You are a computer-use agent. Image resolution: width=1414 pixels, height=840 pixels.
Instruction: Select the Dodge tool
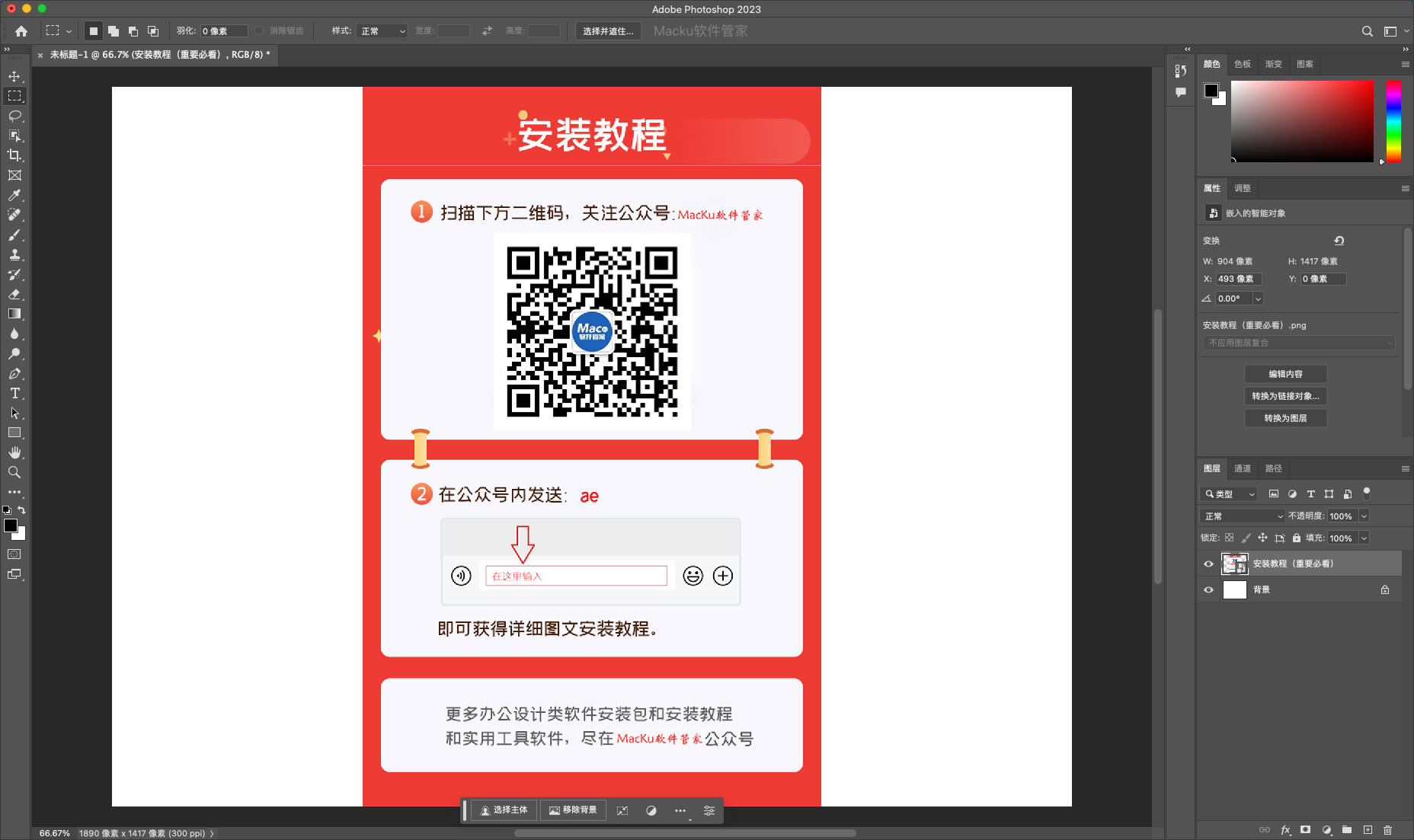14,353
